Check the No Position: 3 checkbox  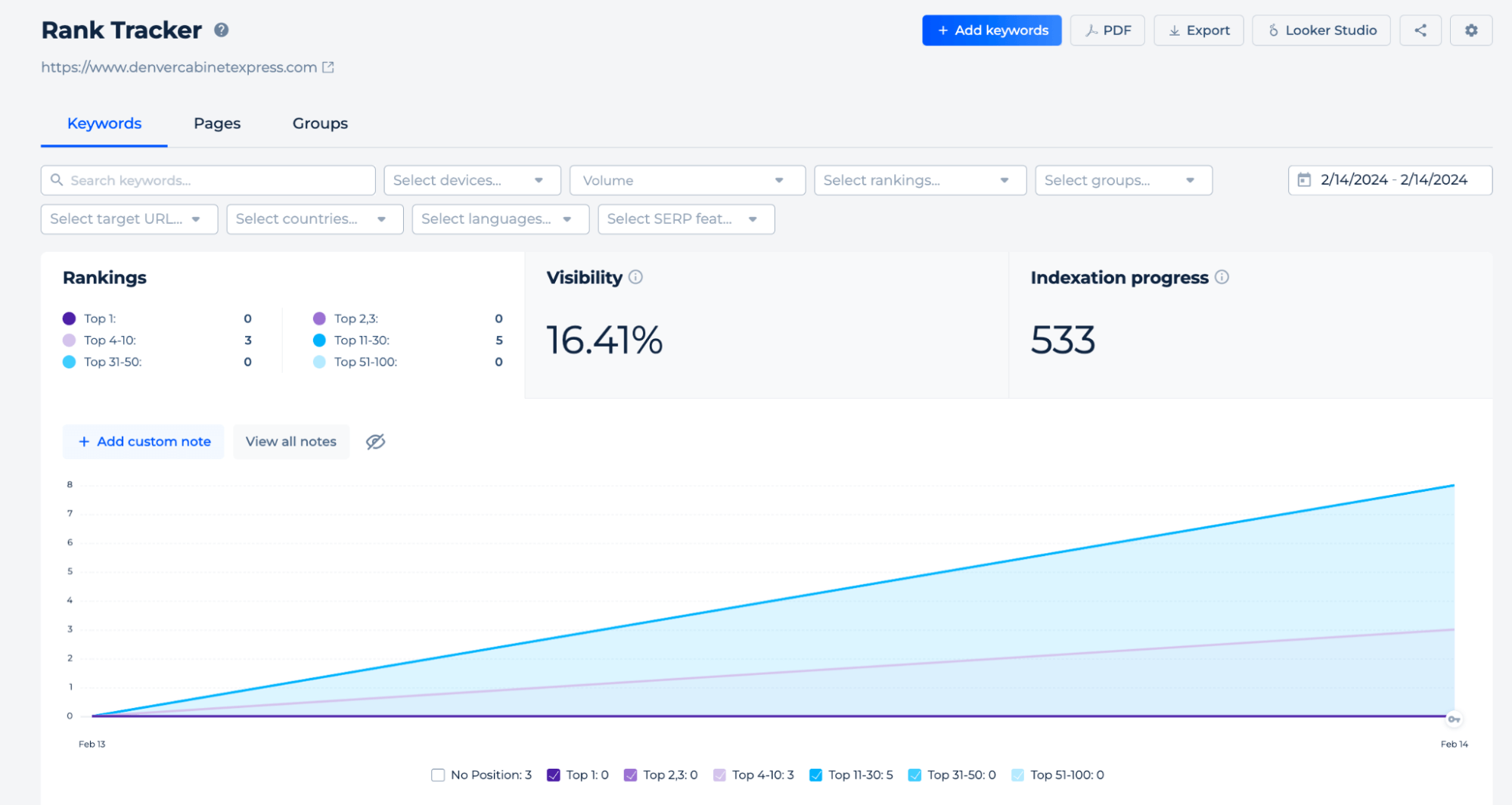pos(437,775)
